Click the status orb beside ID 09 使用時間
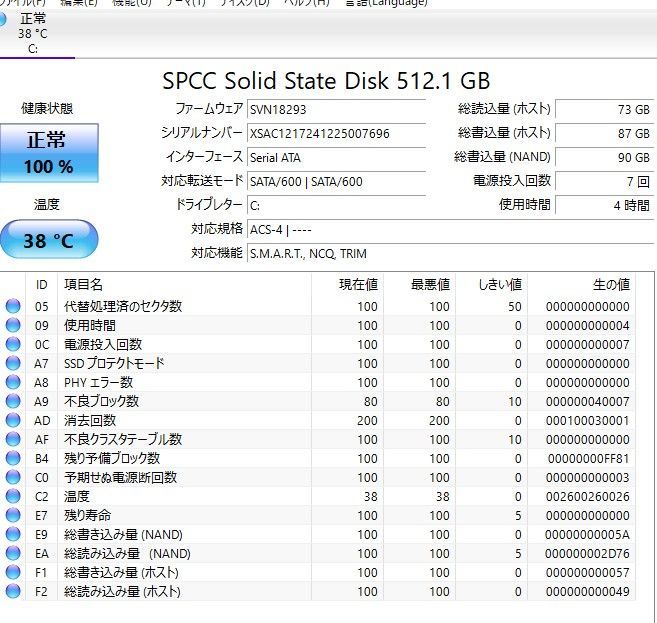Screen dimensions: 657x623 13,326
